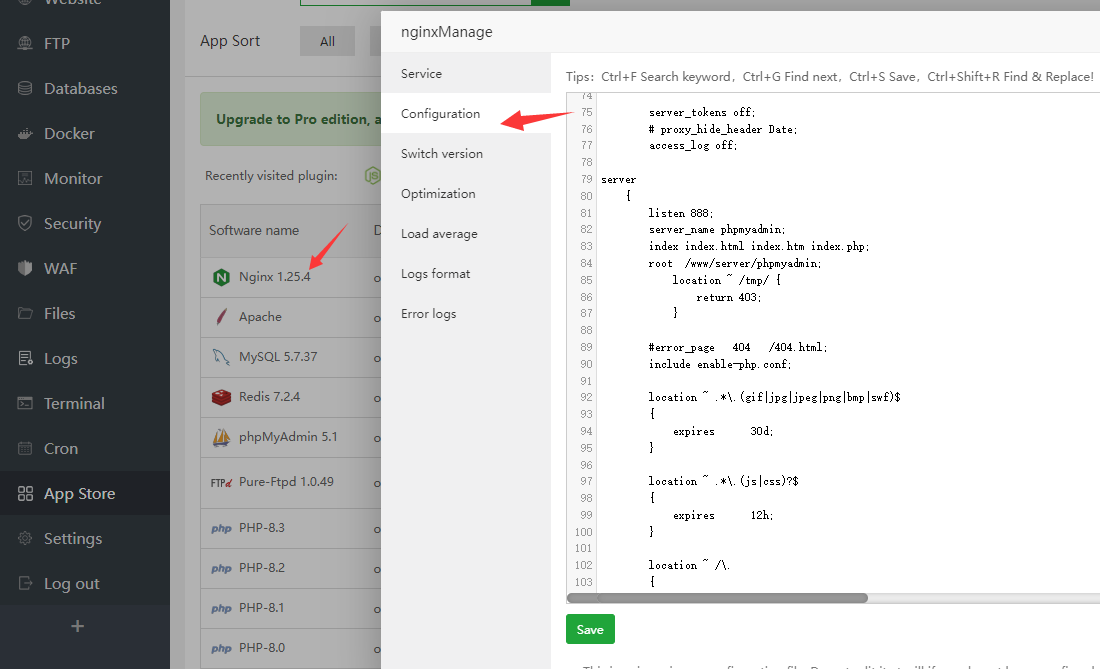Viewport: 1100px width, 669px height.
Task: Go to the Cron menu item
Action: 60,449
